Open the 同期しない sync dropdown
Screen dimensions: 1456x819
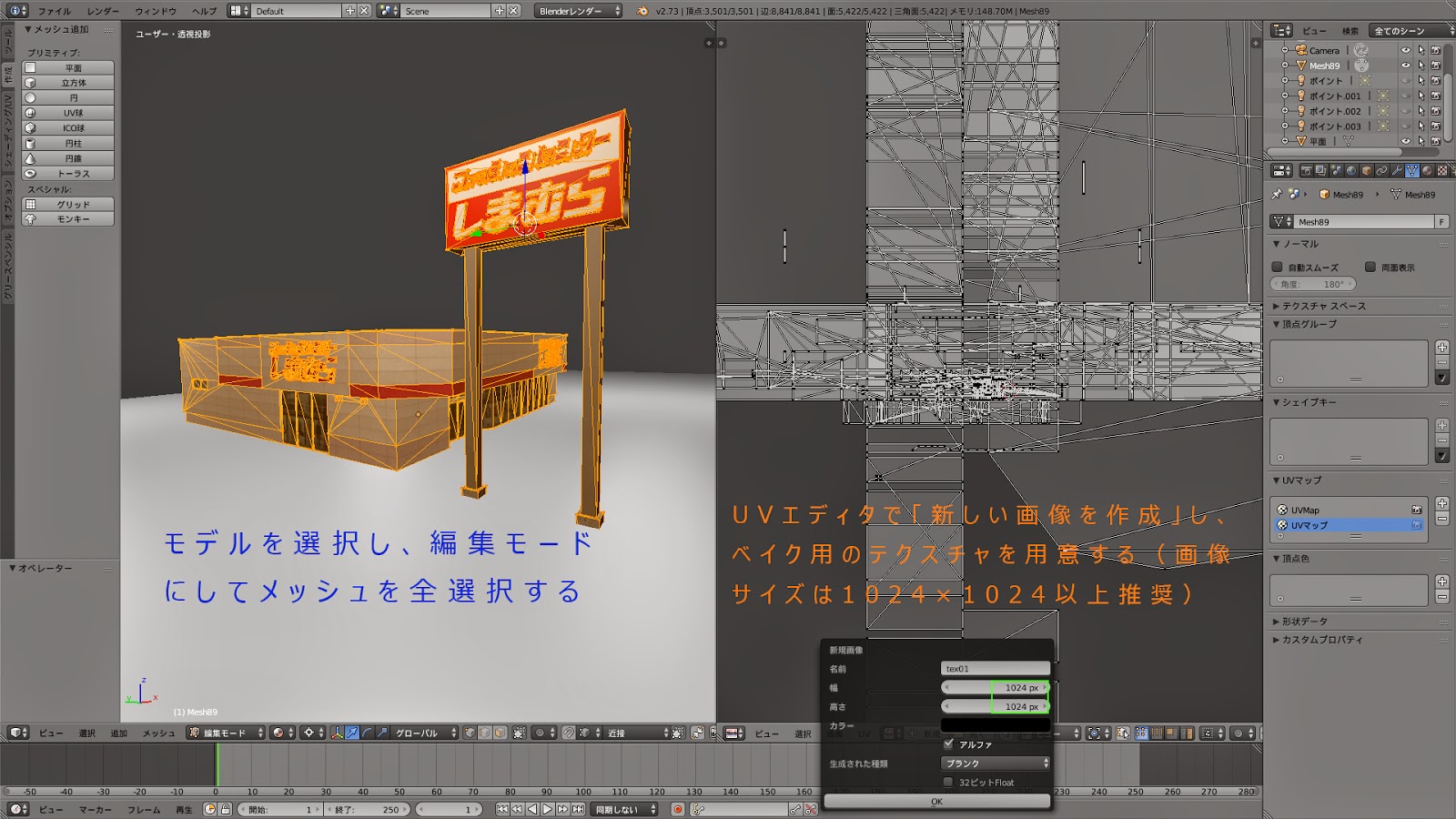(625, 809)
